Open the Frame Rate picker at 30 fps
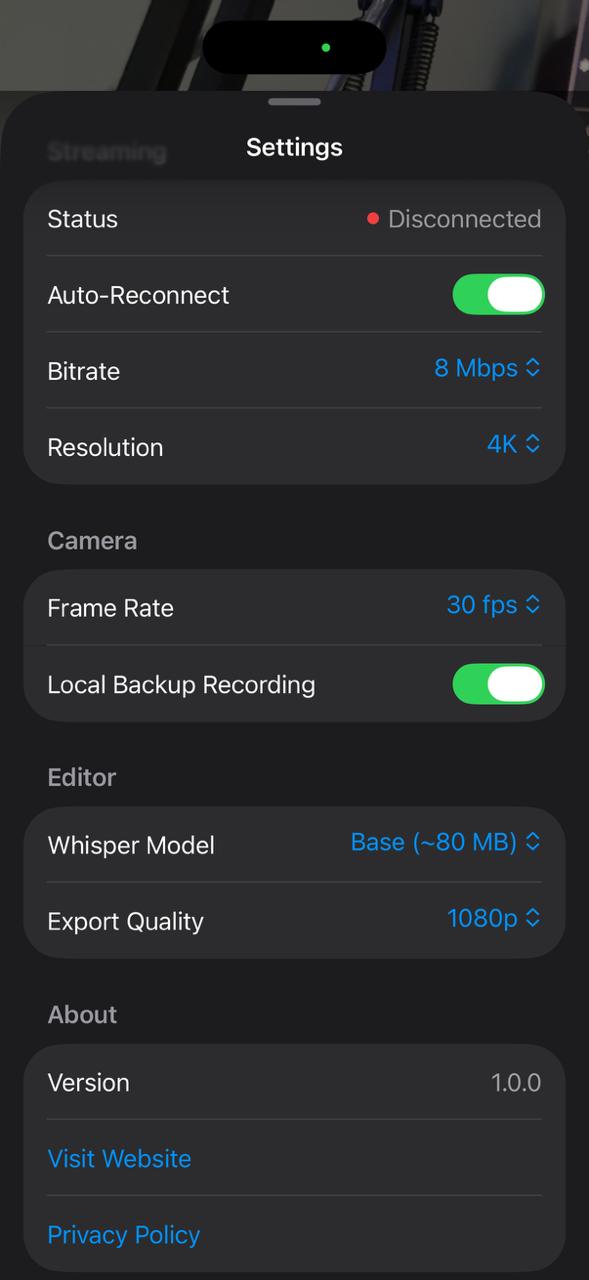This screenshot has width=589, height=1280. click(x=494, y=604)
